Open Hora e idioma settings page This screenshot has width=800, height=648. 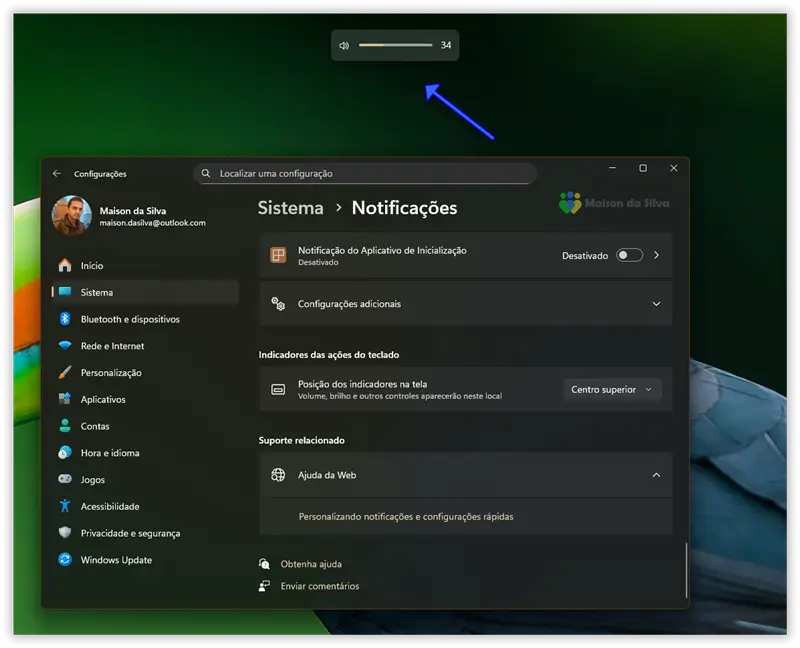(110, 453)
